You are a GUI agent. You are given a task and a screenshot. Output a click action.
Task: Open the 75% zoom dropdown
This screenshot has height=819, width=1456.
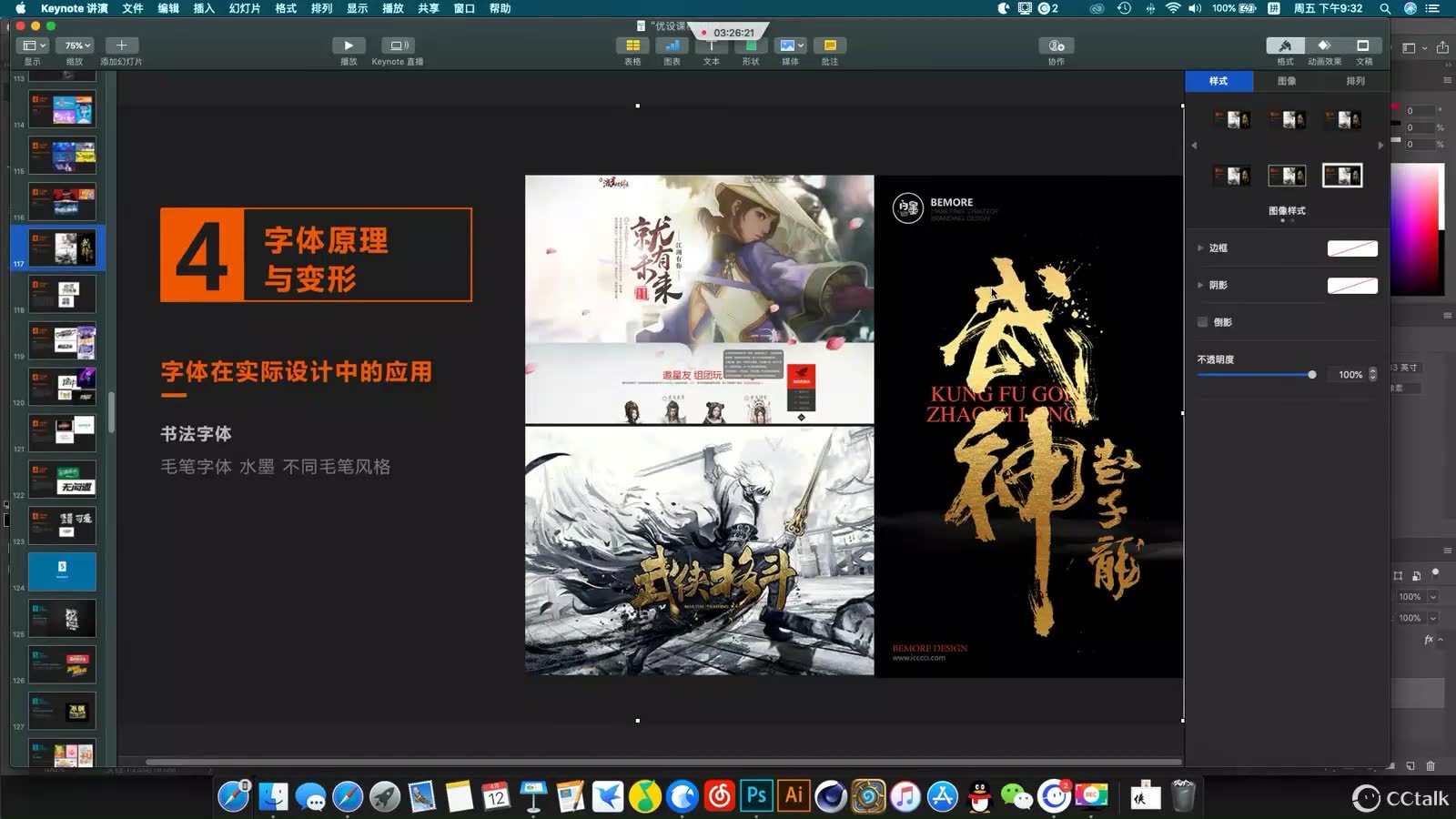click(75, 45)
